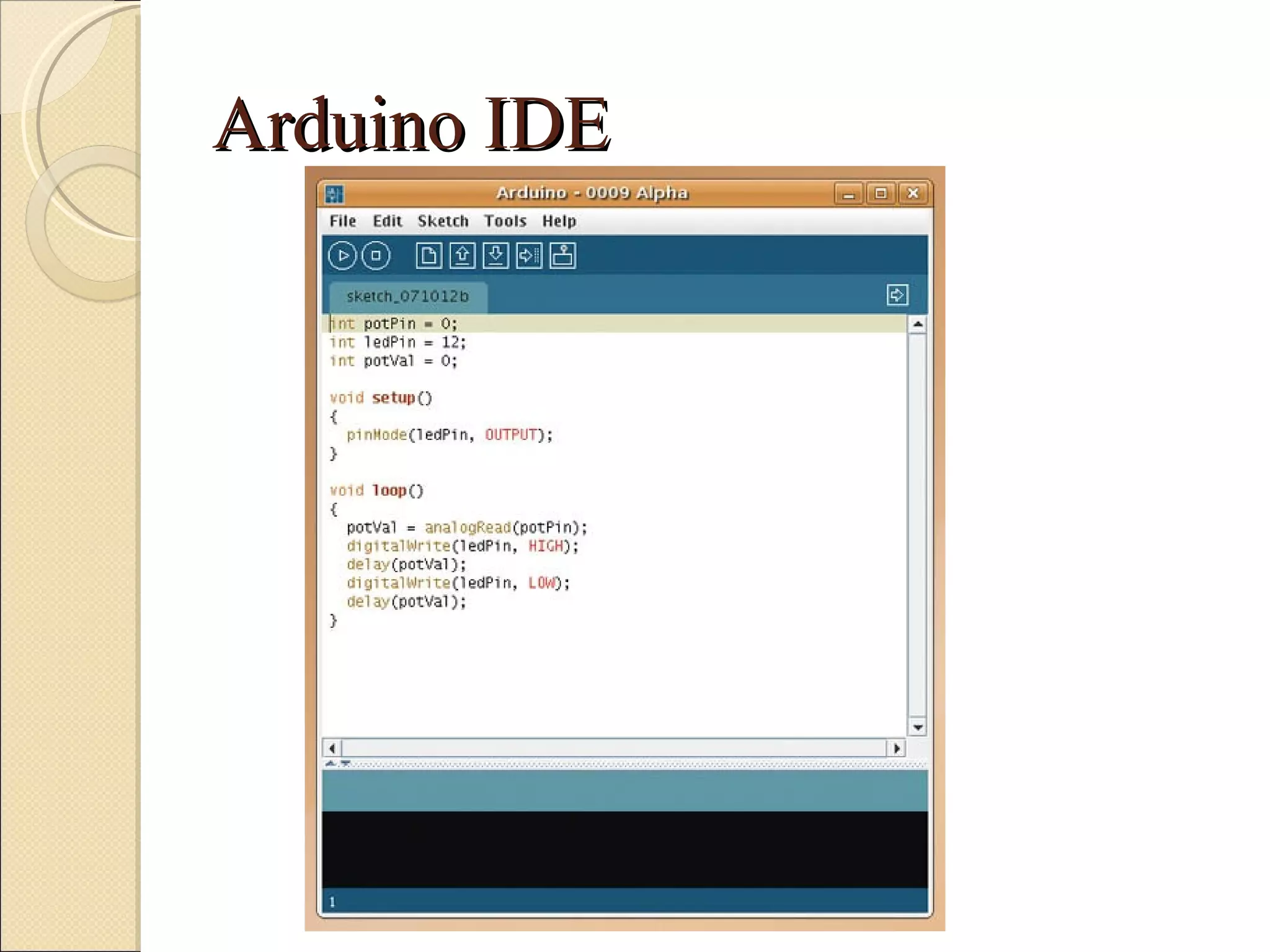The height and width of the screenshot is (952, 1270).
Task: Save the sketch with down-arrow icon
Action: click(x=495, y=255)
